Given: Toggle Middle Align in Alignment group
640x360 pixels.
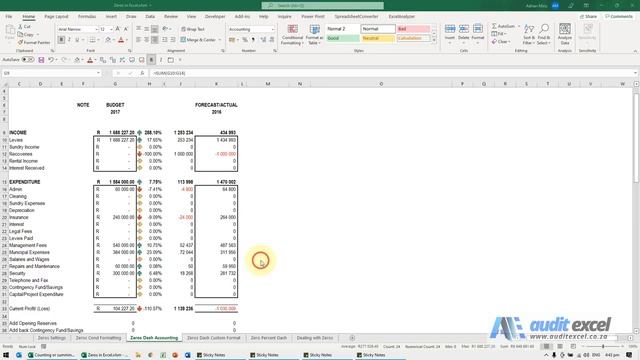Looking at the screenshot, I should [147, 29].
